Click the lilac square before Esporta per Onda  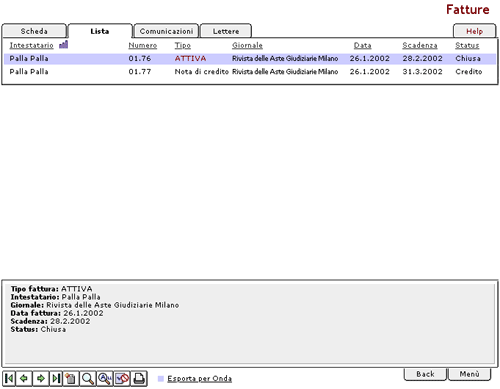[x=161, y=378]
